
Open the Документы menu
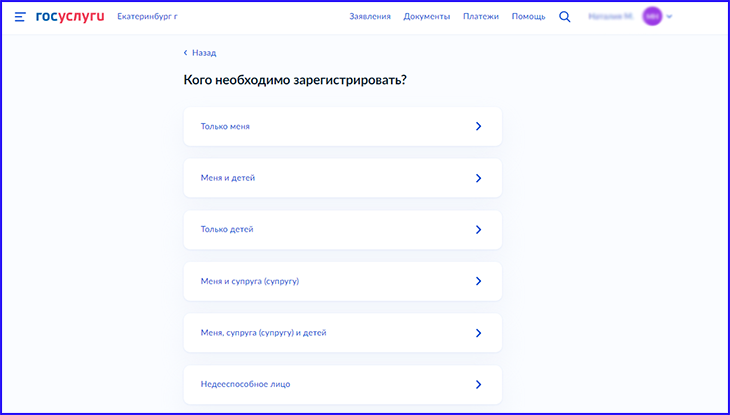pyautogui.click(x=427, y=17)
